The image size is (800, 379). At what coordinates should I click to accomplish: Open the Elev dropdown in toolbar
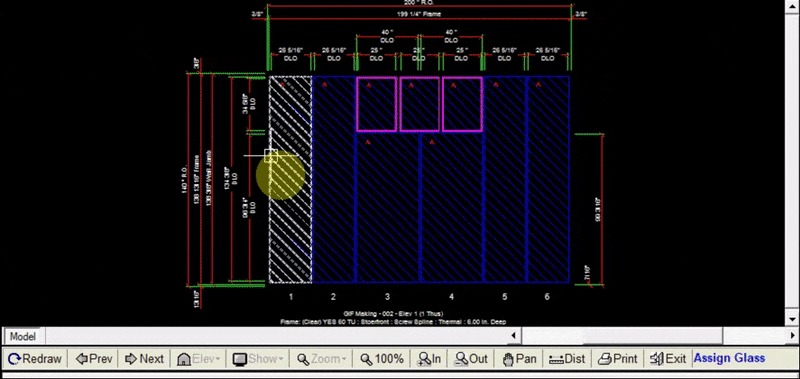pyautogui.click(x=198, y=359)
